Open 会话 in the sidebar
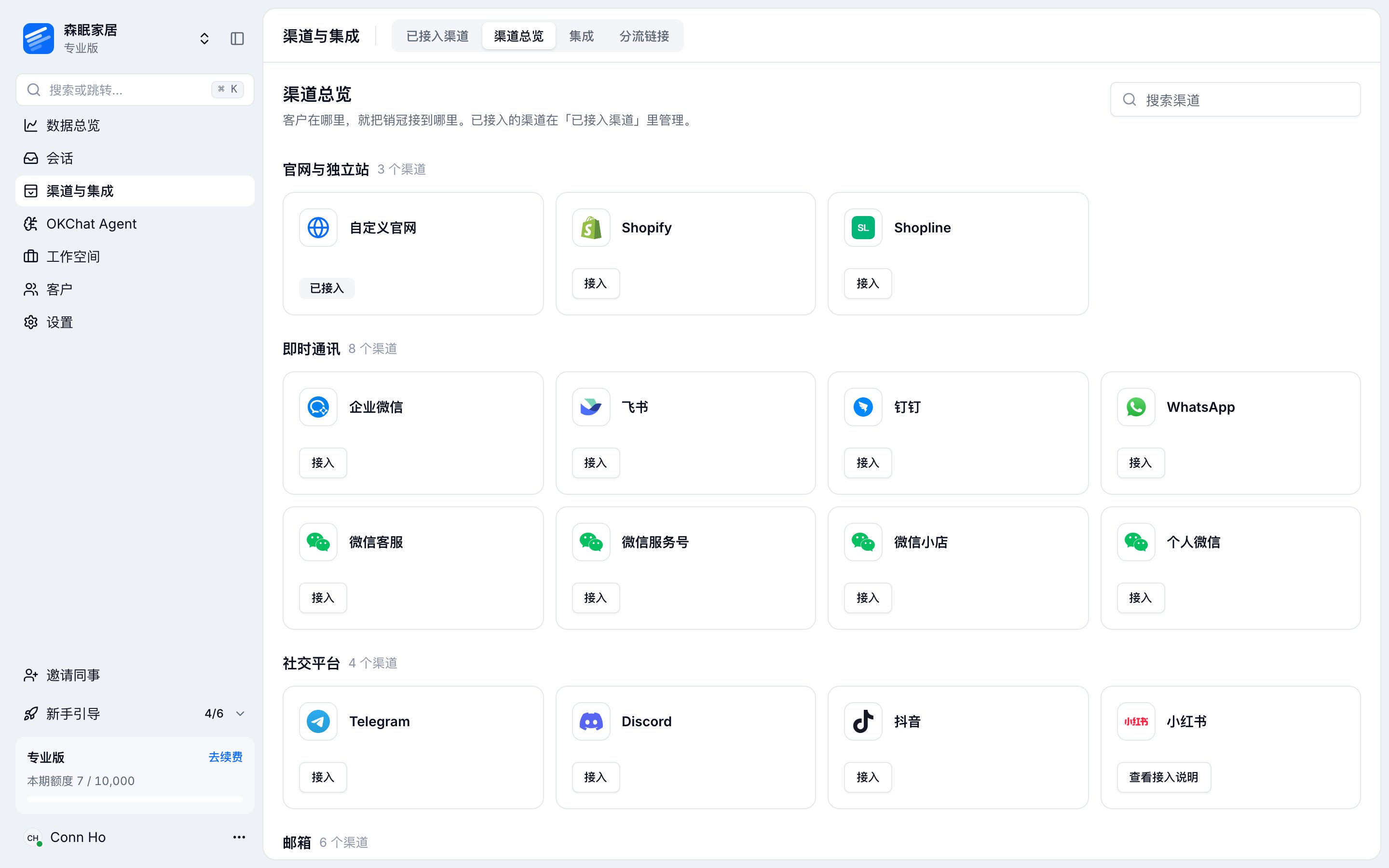 (135, 158)
